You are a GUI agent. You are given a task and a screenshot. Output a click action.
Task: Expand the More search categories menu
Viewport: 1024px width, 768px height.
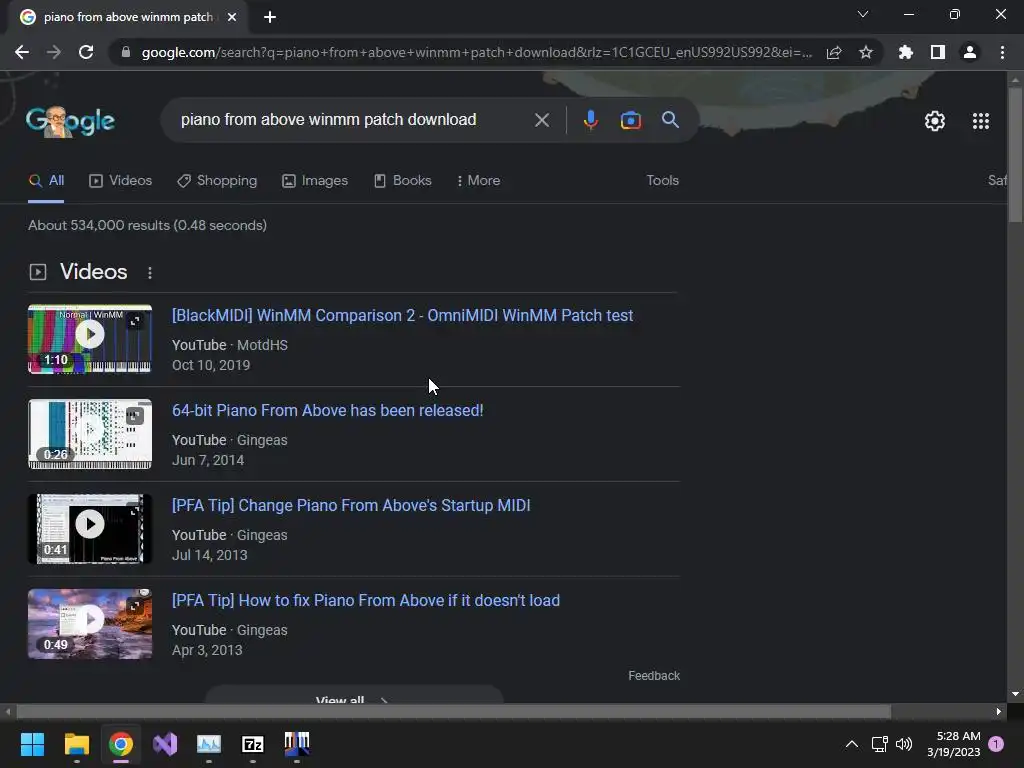coord(479,181)
